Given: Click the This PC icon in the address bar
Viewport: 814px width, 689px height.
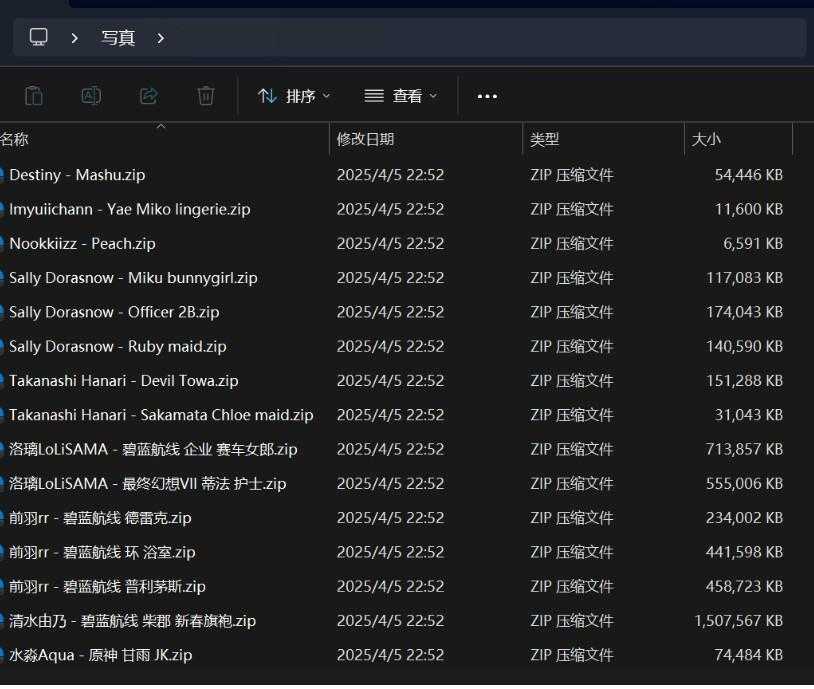Looking at the screenshot, I should tap(38, 37).
